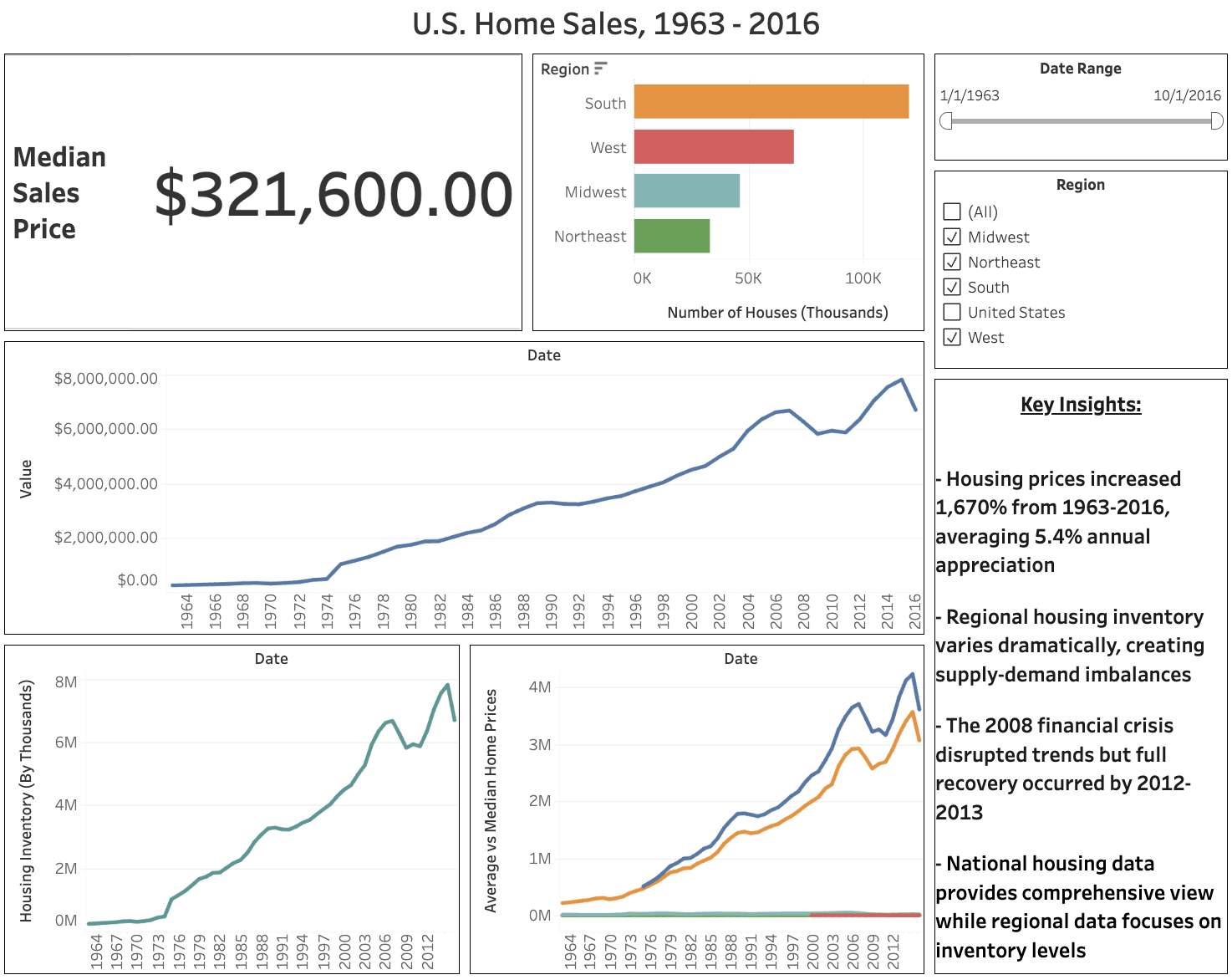Uncheck the South checkbox
The width and height of the screenshot is (1232, 980).
952,287
